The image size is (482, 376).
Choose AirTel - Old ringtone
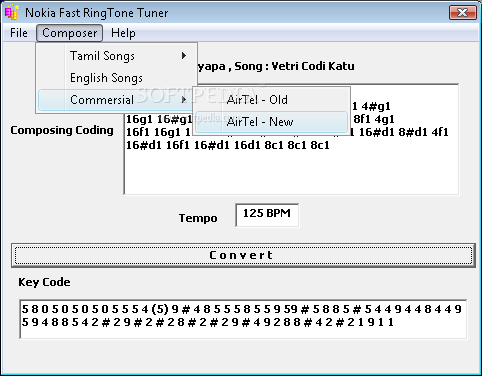pos(271,100)
